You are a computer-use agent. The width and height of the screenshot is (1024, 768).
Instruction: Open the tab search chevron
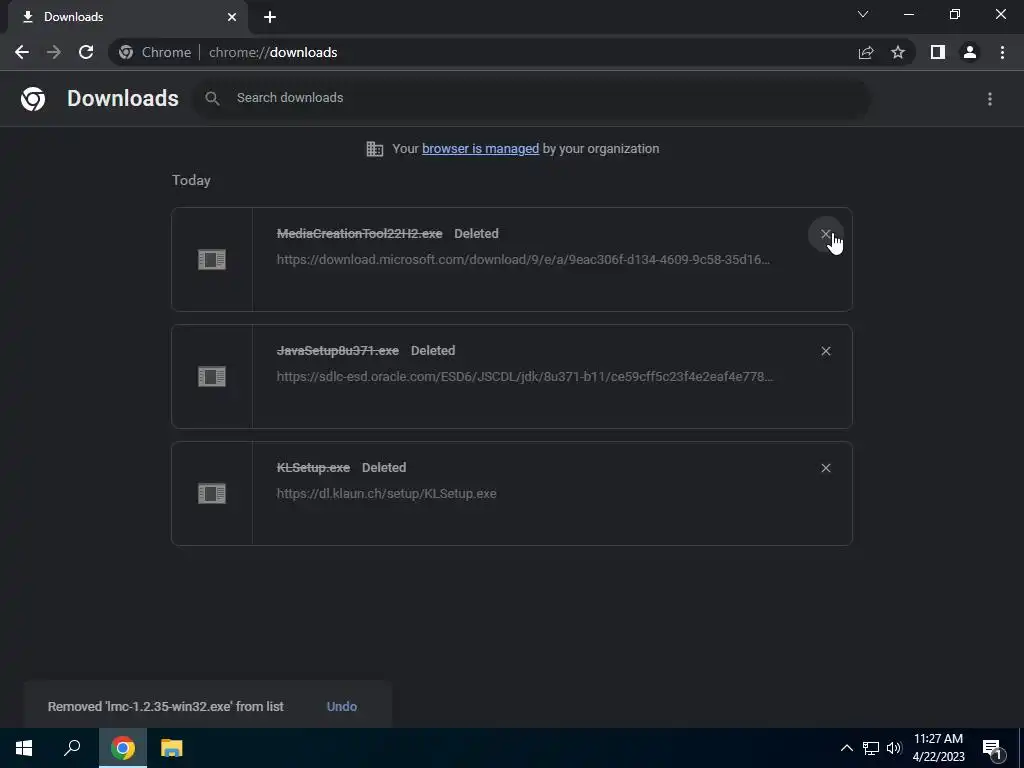click(x=863, y=14)
